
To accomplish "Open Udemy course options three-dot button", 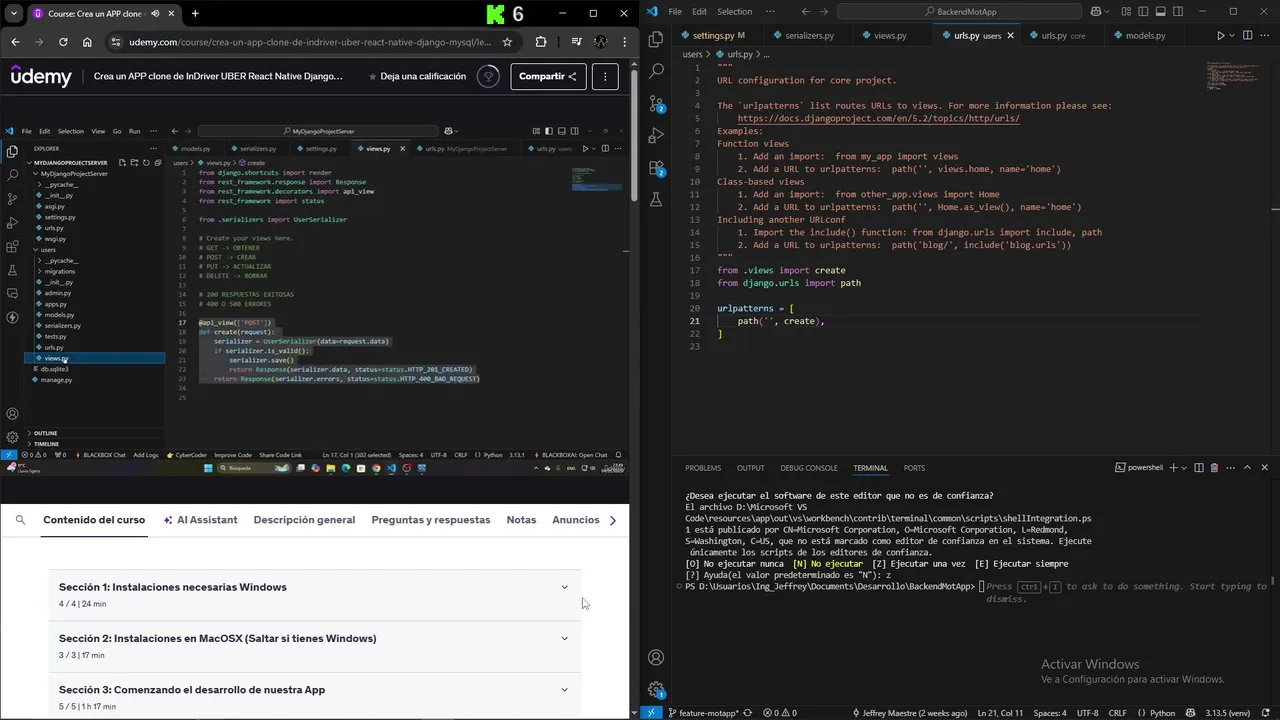I will point(604,76).
